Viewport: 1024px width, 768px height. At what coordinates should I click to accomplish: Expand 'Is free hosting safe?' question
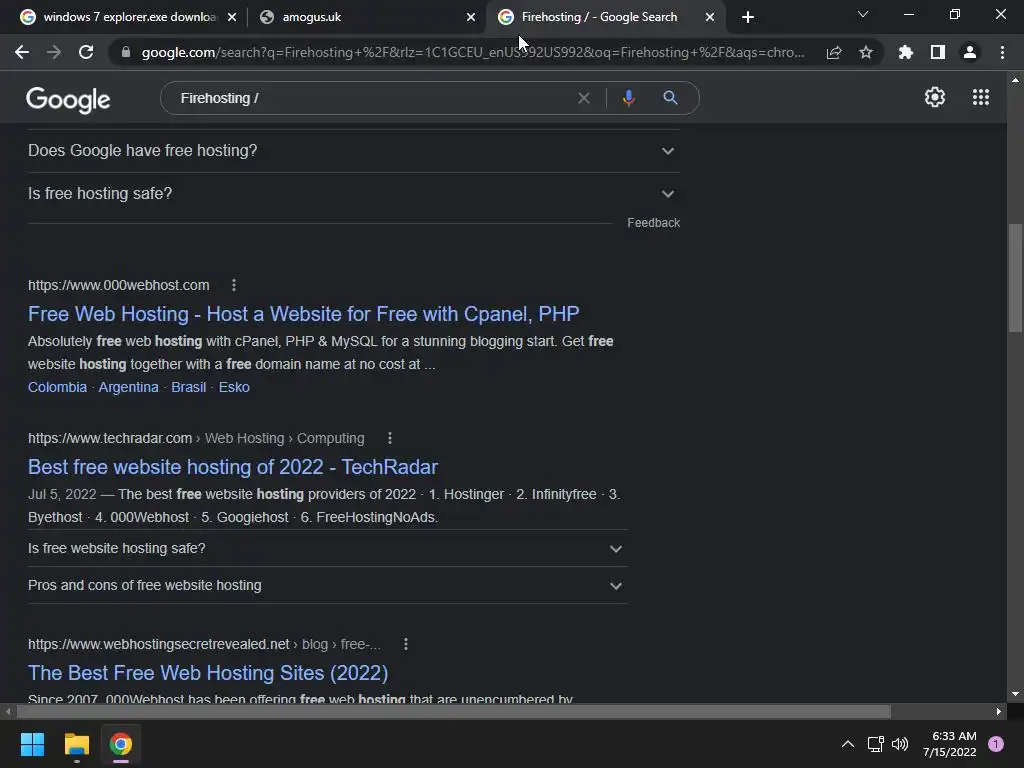(x=354, y=194)
